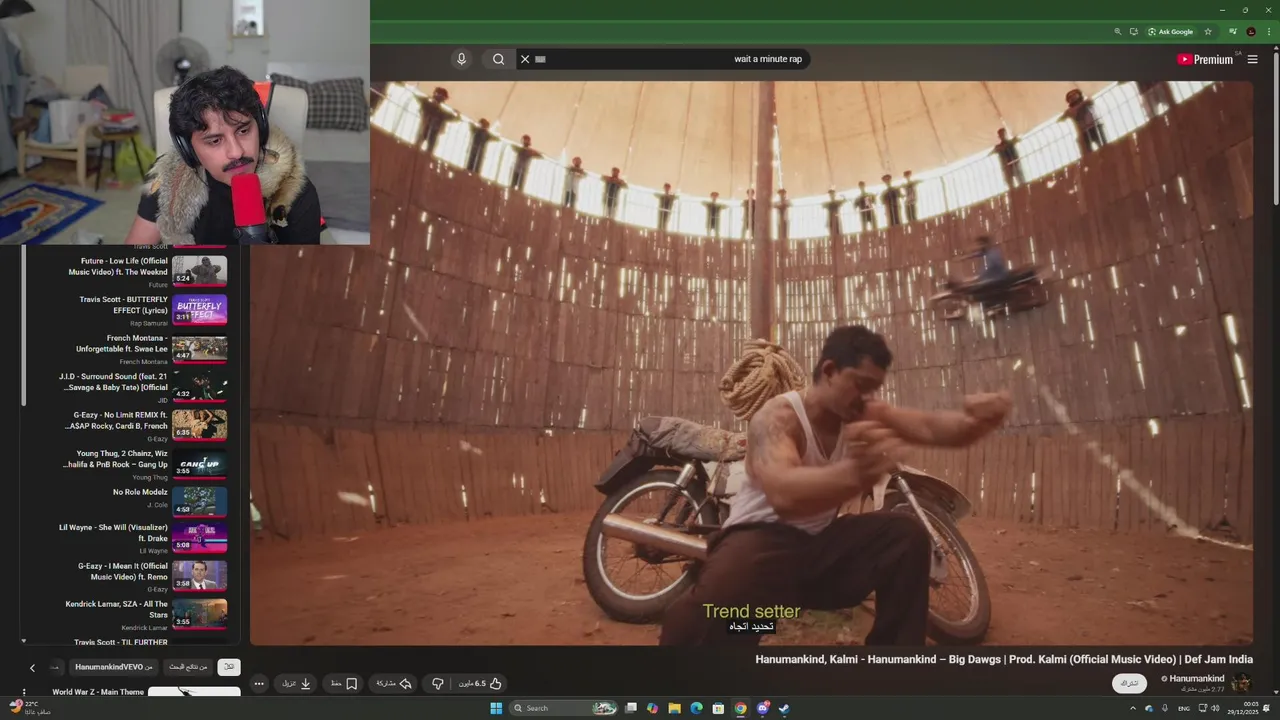Select the 'All' filter chip
Viewport: 1280px width, 720px height.
229,667
